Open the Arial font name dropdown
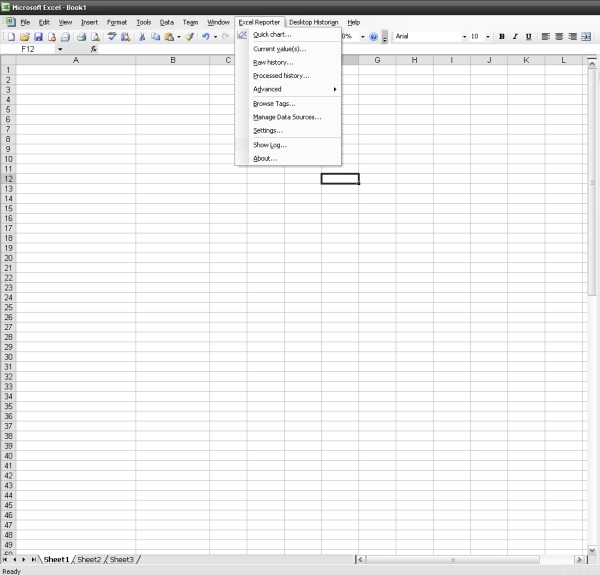Viewport: 600px width, 575px height. pyautogui.click(x=465, y=37)
